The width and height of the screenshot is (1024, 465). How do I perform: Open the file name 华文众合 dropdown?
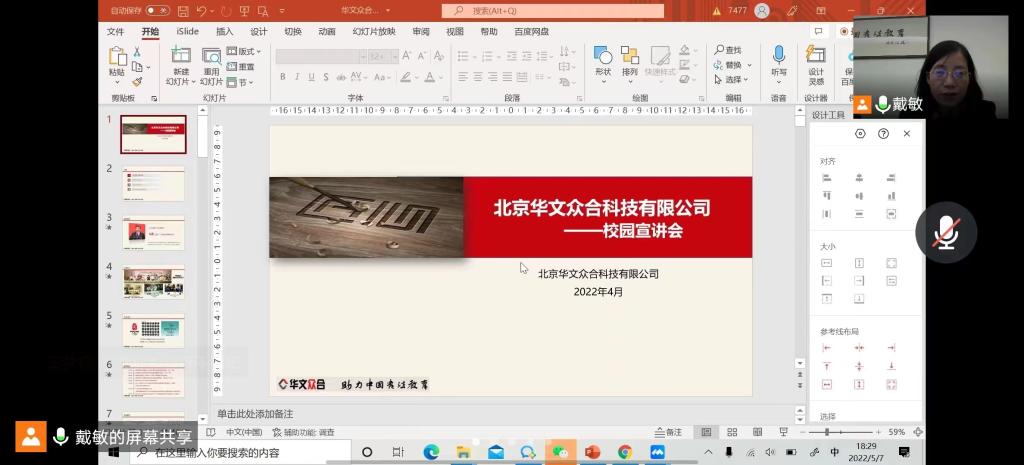click(366, 10)
